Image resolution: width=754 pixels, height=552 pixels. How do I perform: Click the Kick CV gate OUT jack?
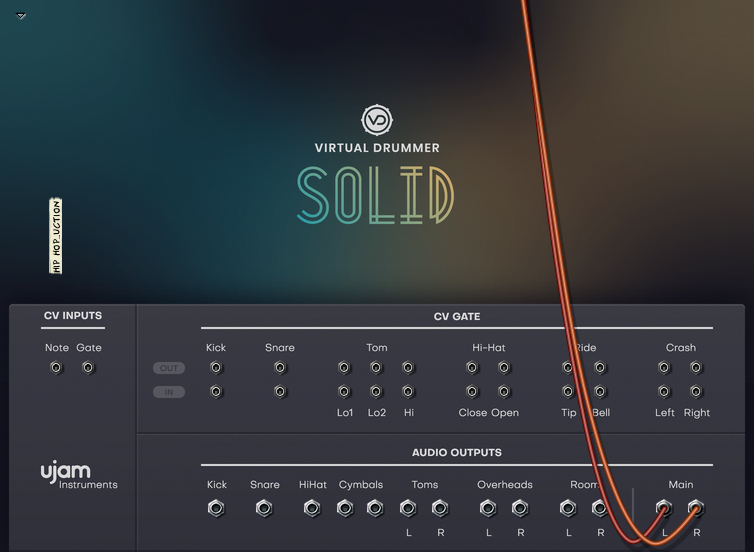pyautogui.click(x=216, y=368)
